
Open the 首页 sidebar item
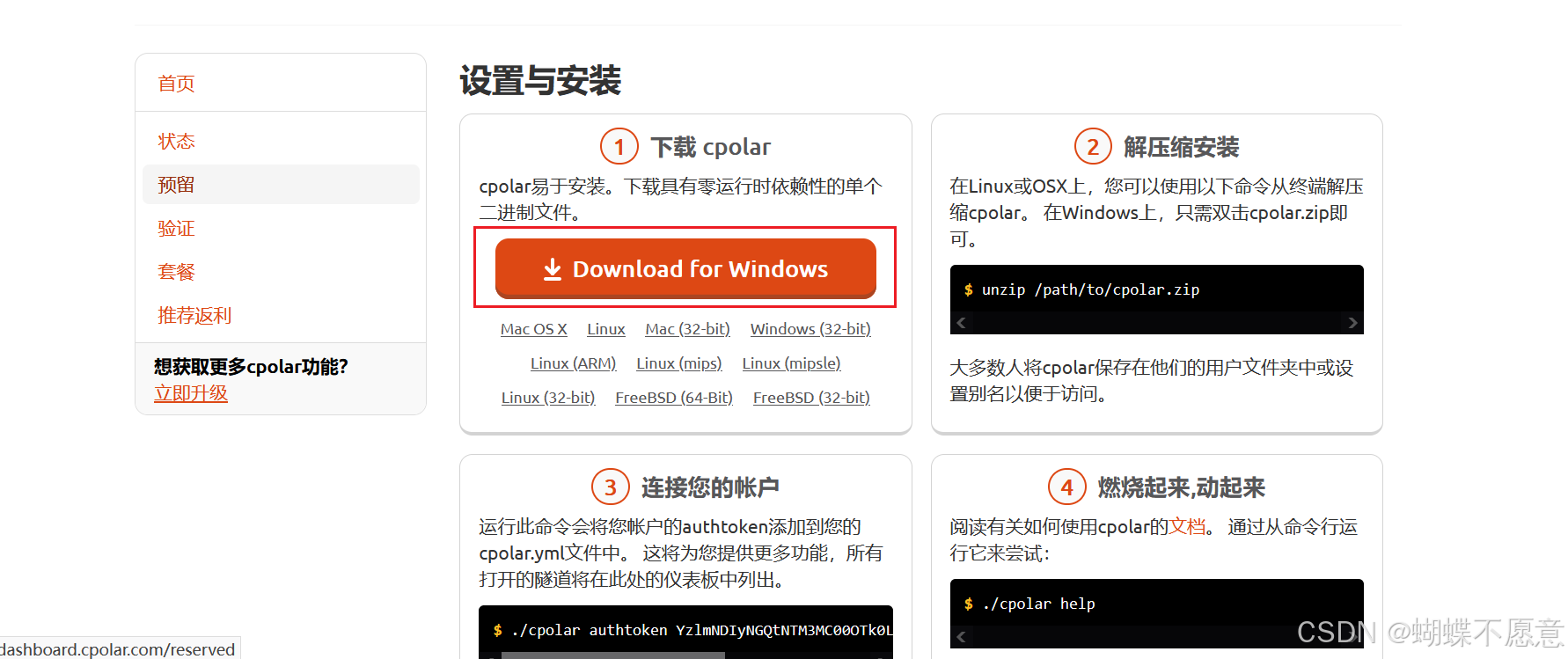176,84
